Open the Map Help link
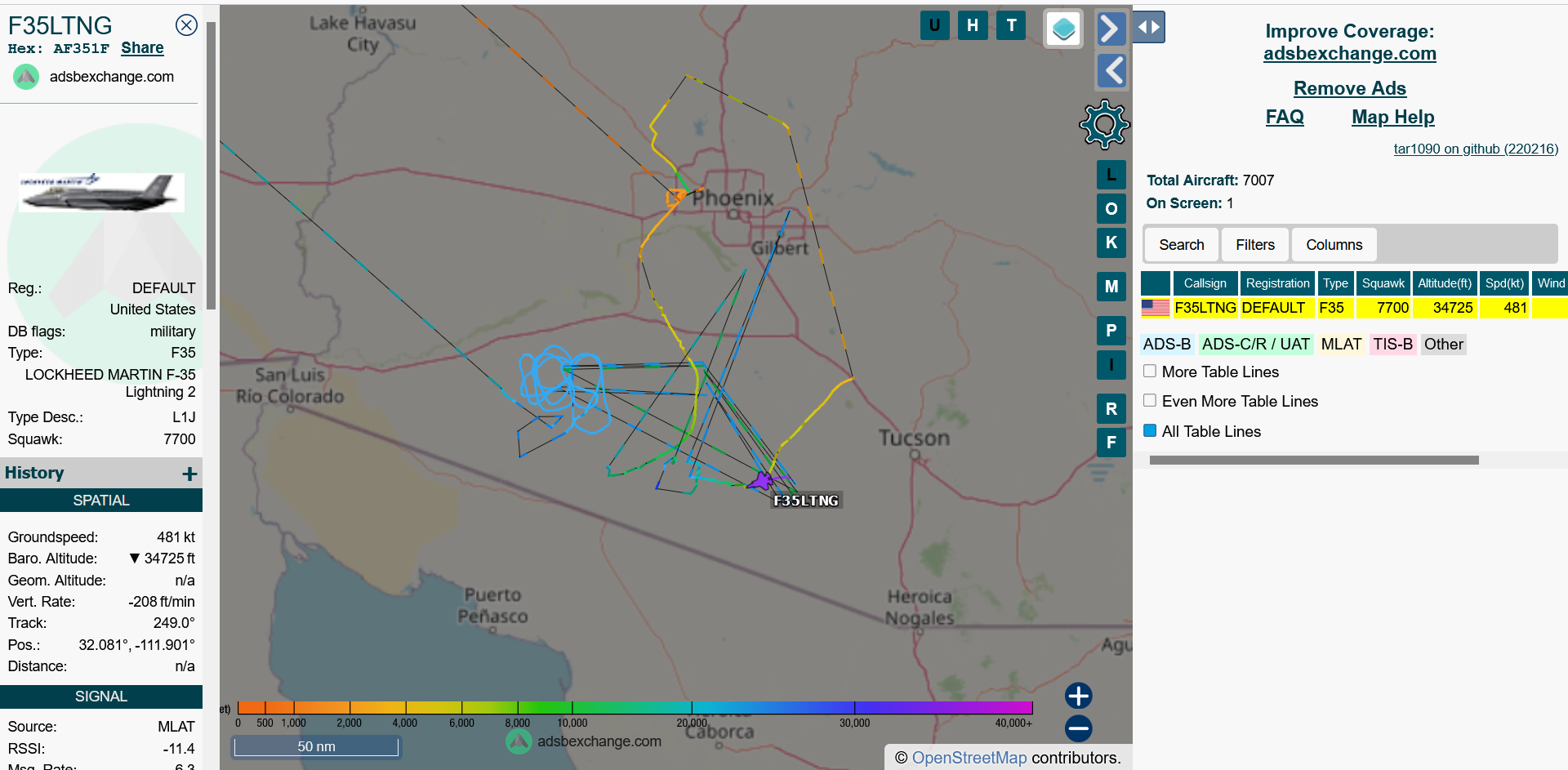Image resolution: width=1568 pixels, height=770 pixels. pyautogui.click(x=1392, y=117)
